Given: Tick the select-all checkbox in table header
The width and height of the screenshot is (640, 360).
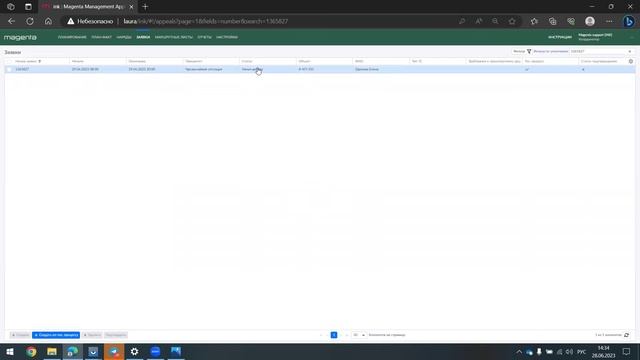Looking at the screenshot, I should (x=9, y=61).
